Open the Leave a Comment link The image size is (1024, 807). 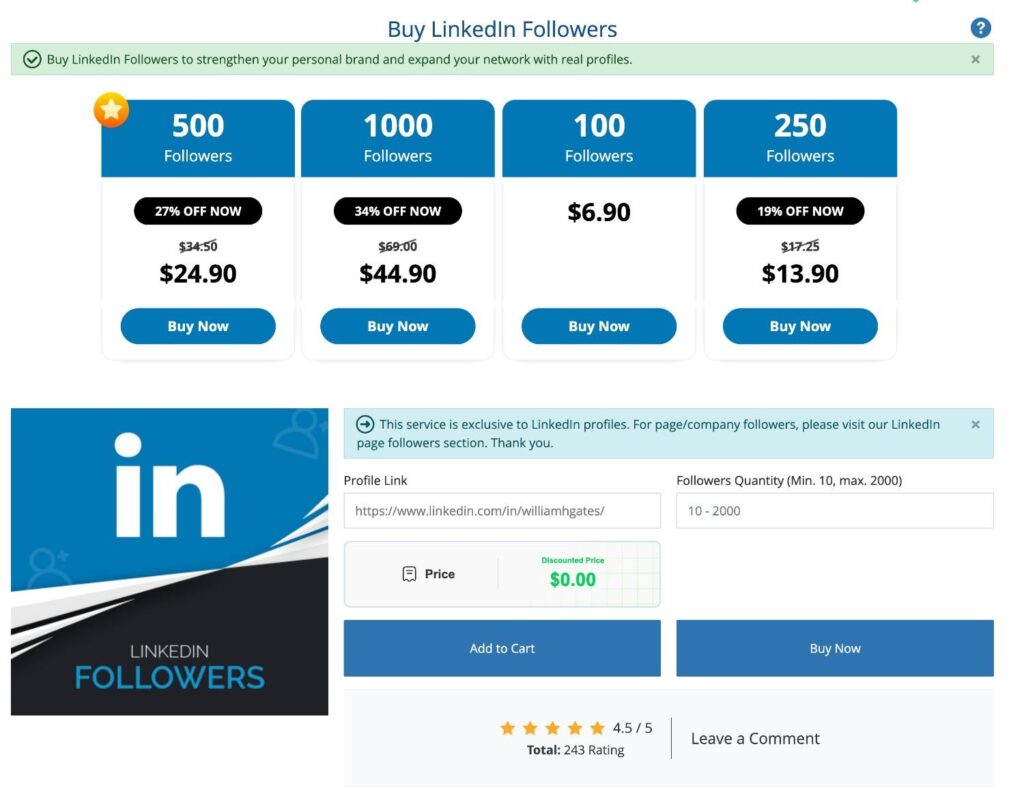tap(755, 738)
